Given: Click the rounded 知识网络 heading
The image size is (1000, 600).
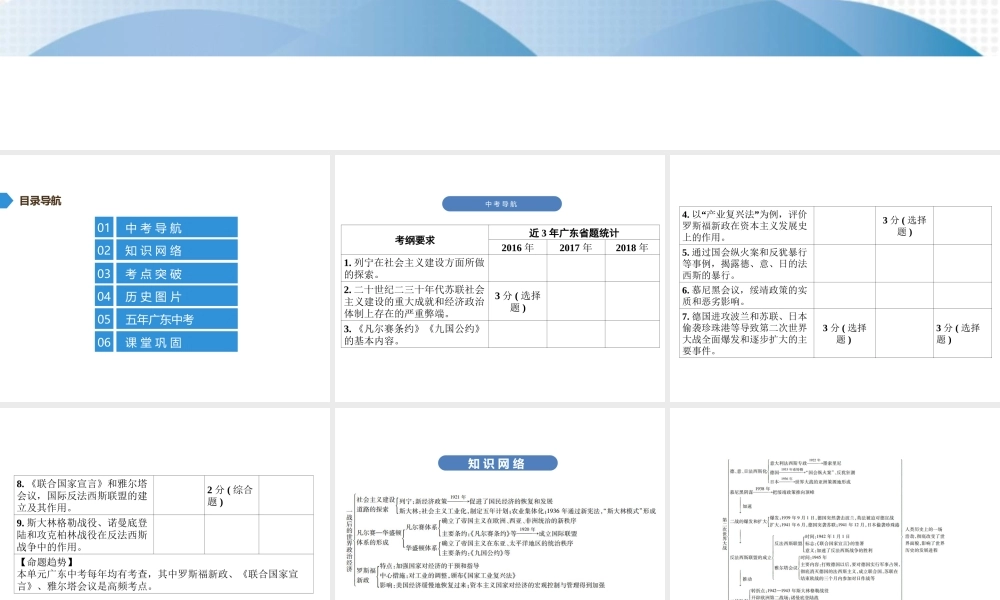Looking at the screenshot, I should [497, 464].
